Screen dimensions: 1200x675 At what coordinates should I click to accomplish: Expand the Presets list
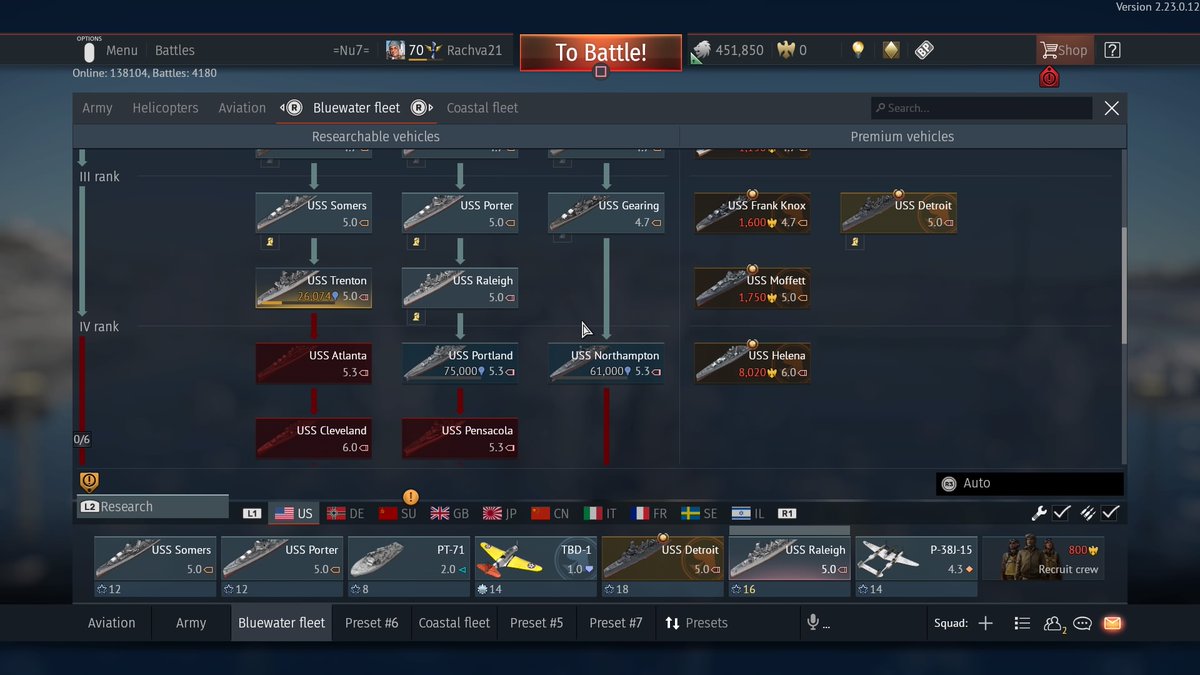pos(696,623)
